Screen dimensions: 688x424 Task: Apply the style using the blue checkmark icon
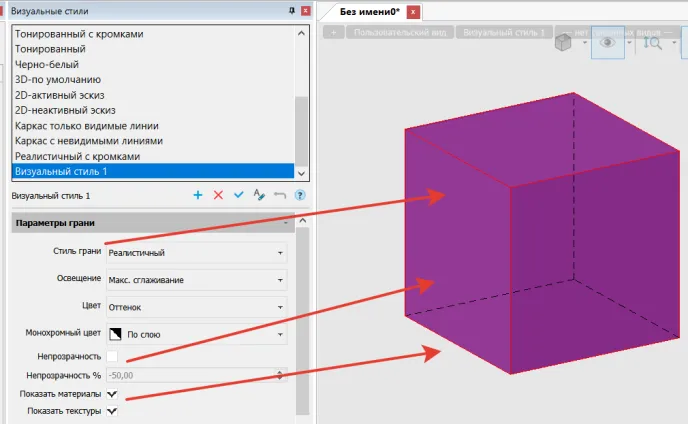tap(238, 196)
